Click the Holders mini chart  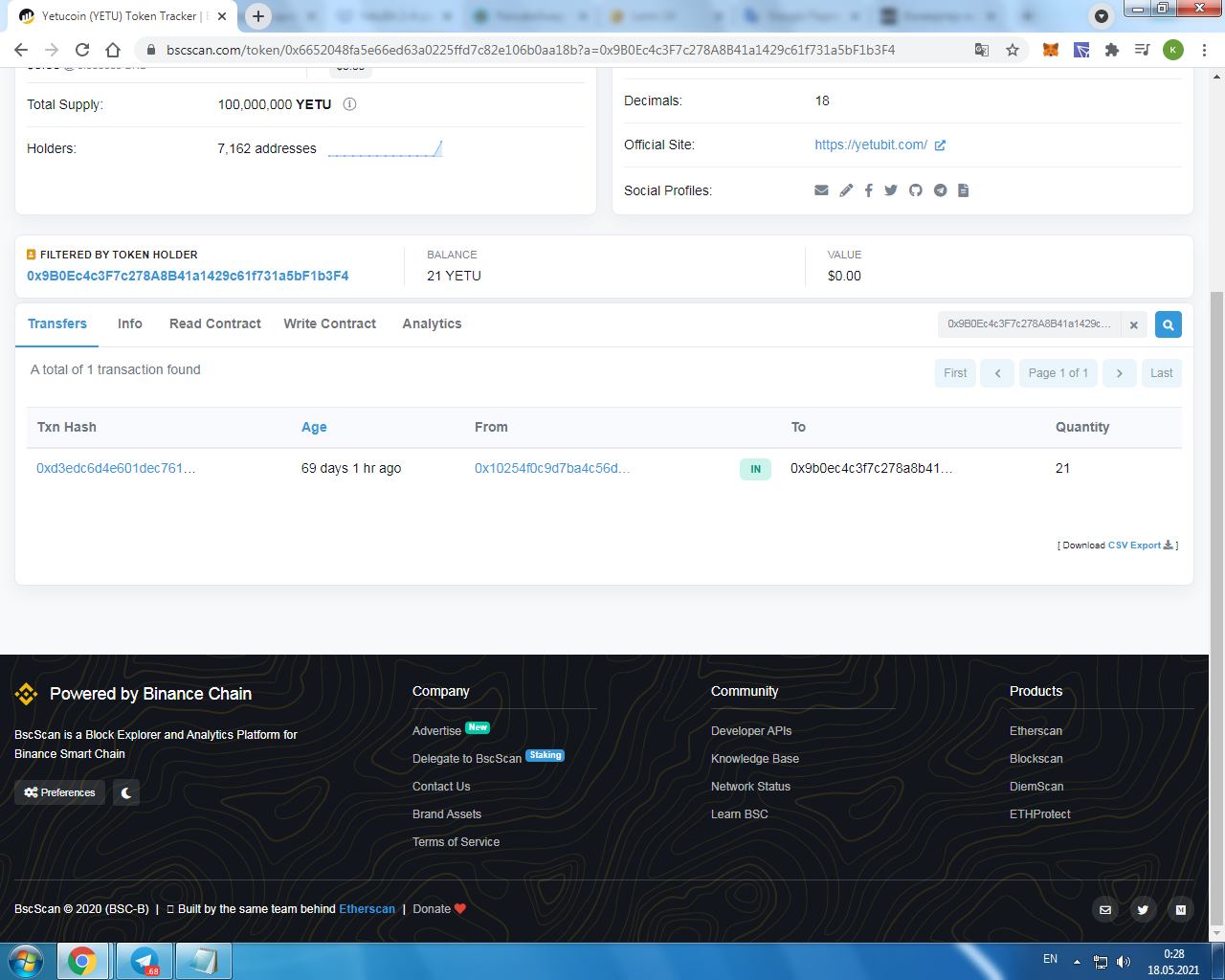point(385,148)
